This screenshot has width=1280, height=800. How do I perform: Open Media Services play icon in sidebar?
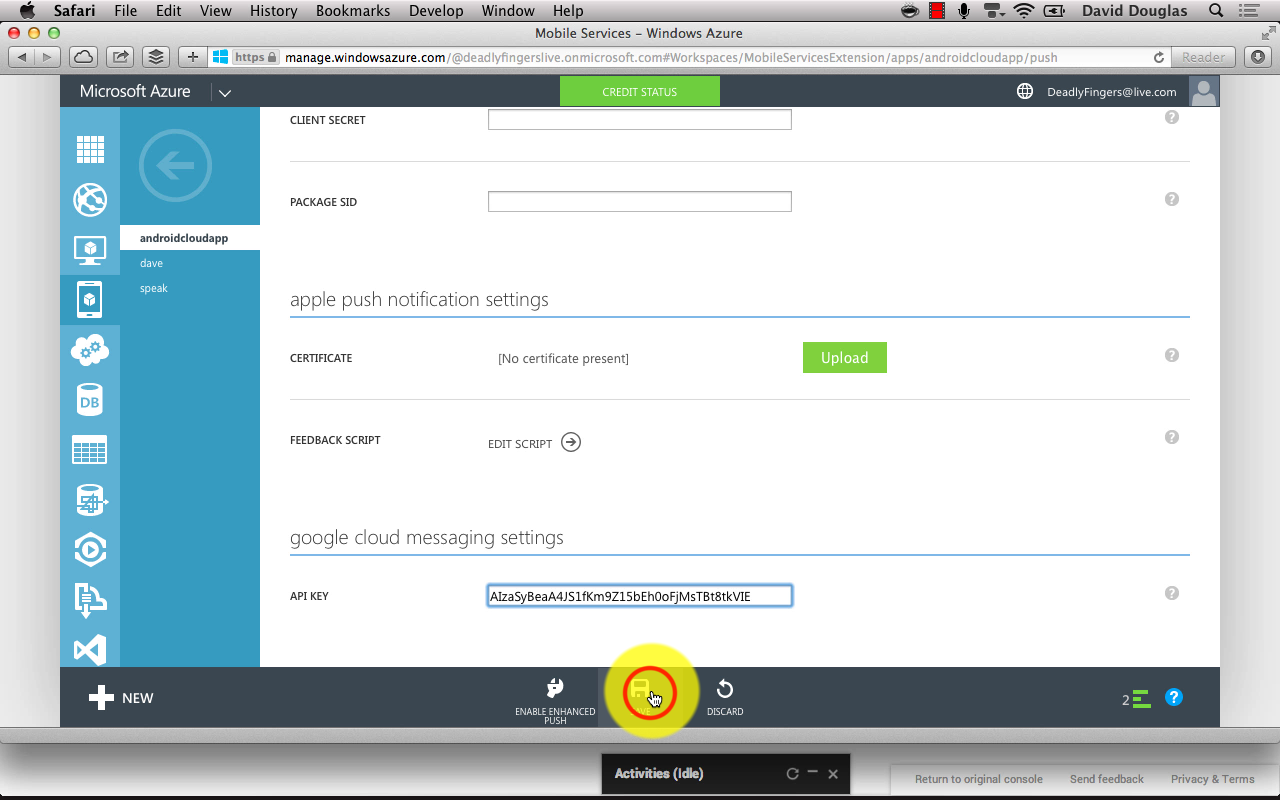click(x=90, y=549)
